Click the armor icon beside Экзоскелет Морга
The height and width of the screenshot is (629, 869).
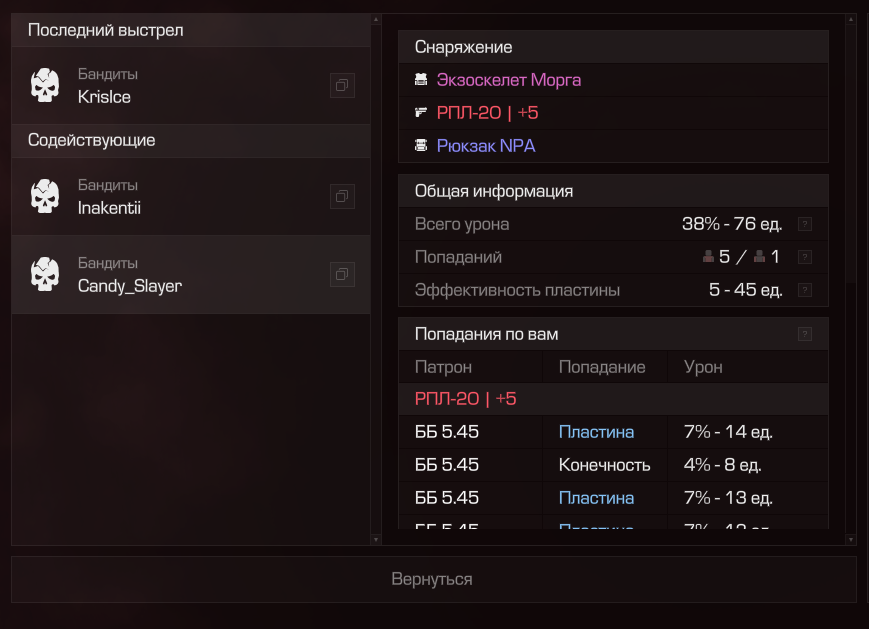pyautogui.click(x=421, y=80)
